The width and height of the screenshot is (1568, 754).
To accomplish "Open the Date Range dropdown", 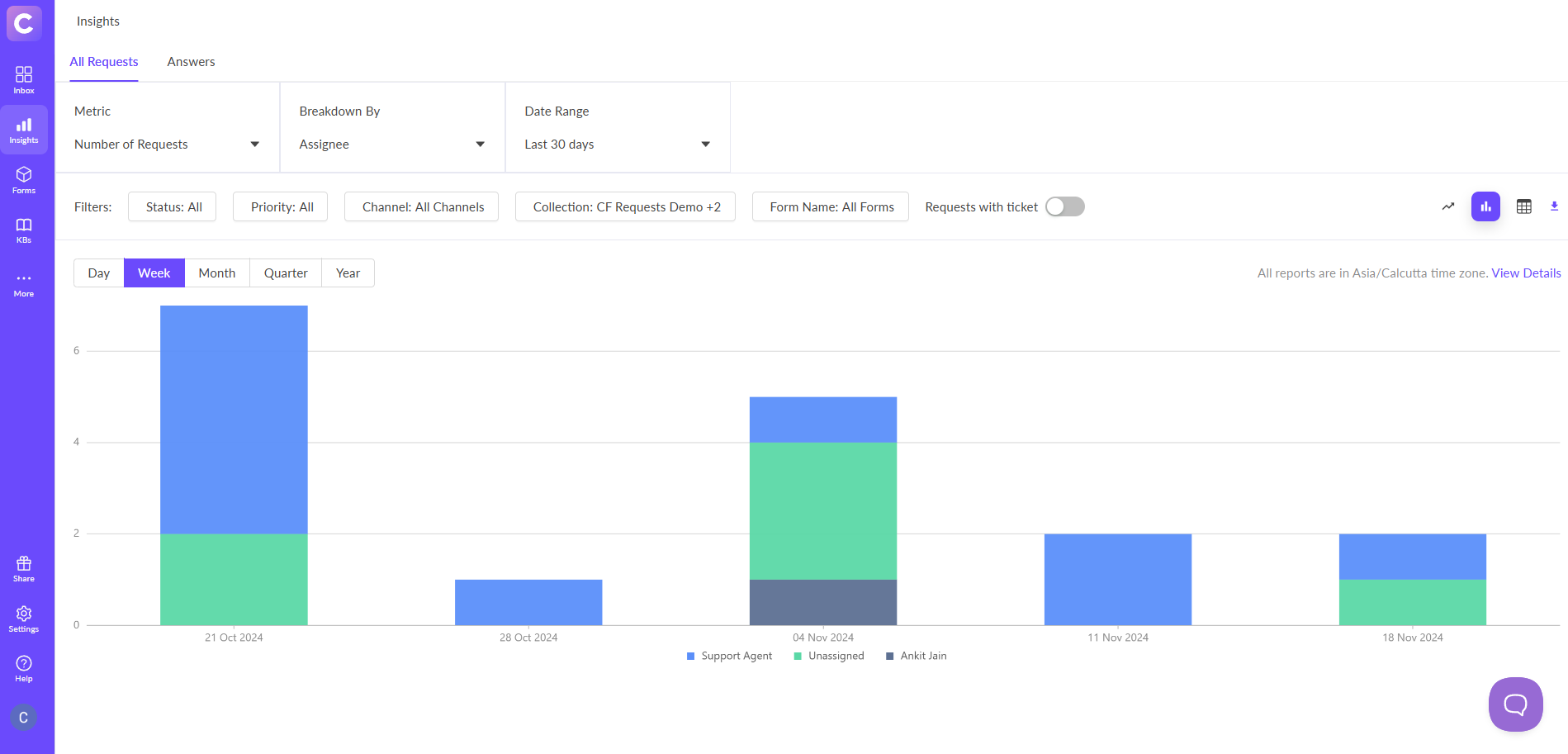I will 617,145.
